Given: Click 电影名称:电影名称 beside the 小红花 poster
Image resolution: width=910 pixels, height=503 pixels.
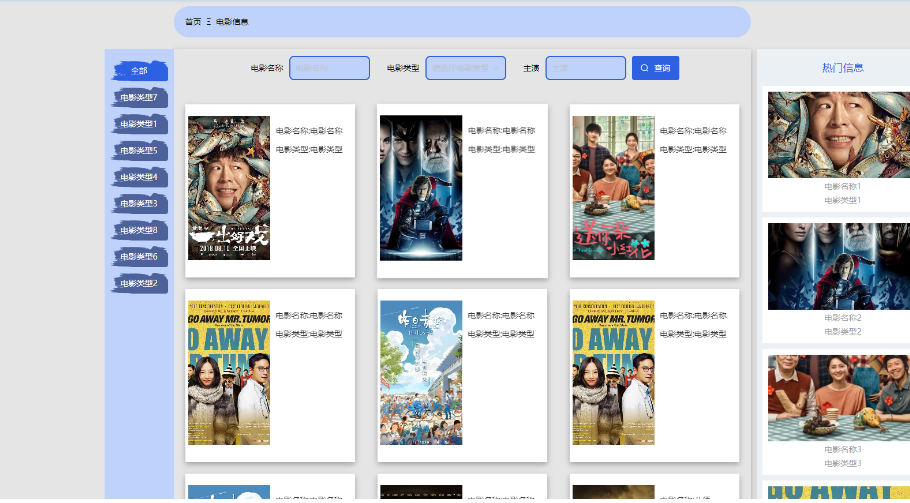Looking at the screenshot, I should point(694,131).
